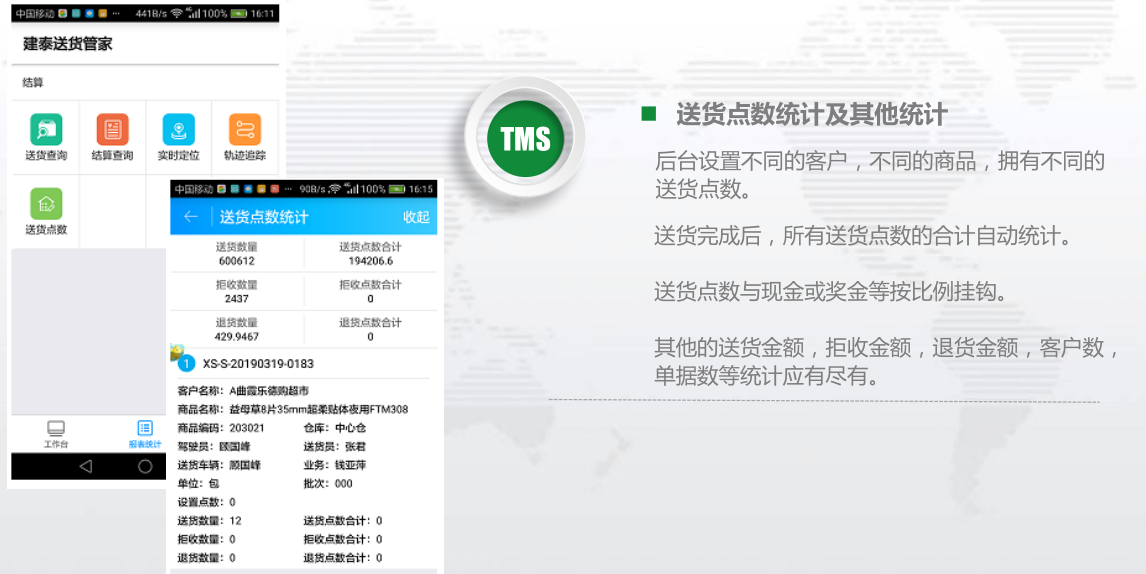Click the green TMS logo badge
Viewport: 1146px width, 574px height.
(x=525, y=138)
